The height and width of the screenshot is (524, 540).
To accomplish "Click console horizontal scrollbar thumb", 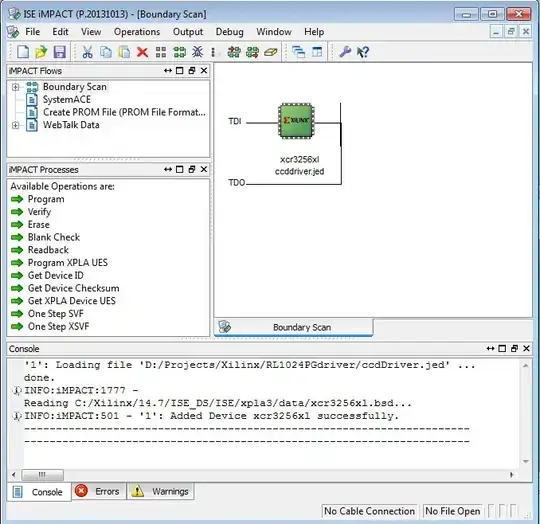I will (42, 475).
